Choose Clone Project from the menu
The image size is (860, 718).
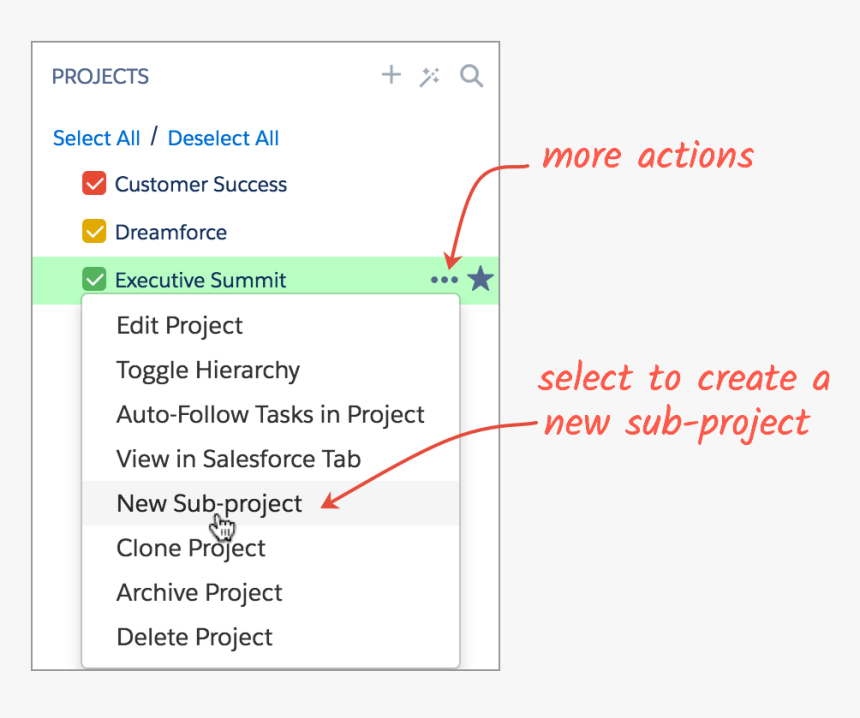(191, 548)
